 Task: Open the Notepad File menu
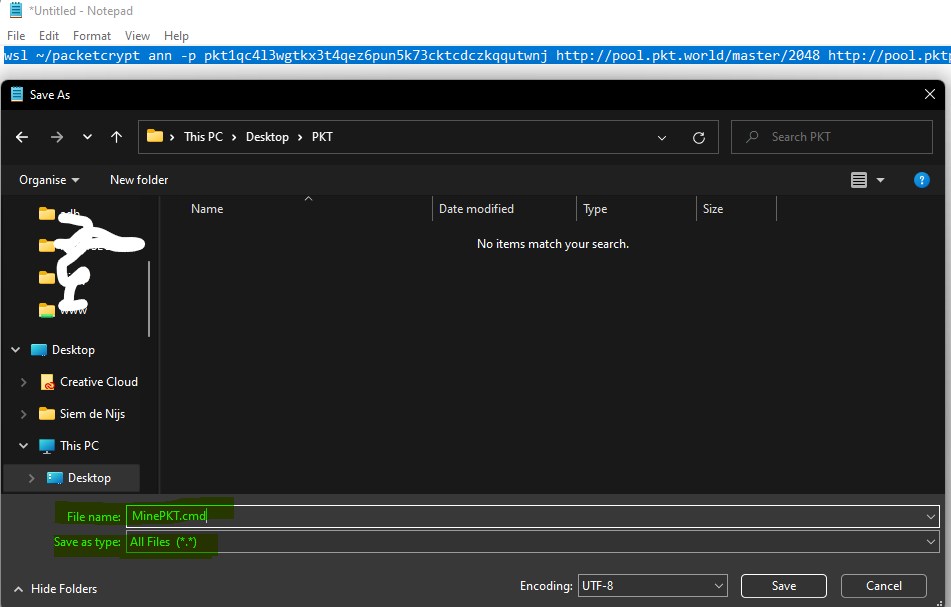point(16,36)
